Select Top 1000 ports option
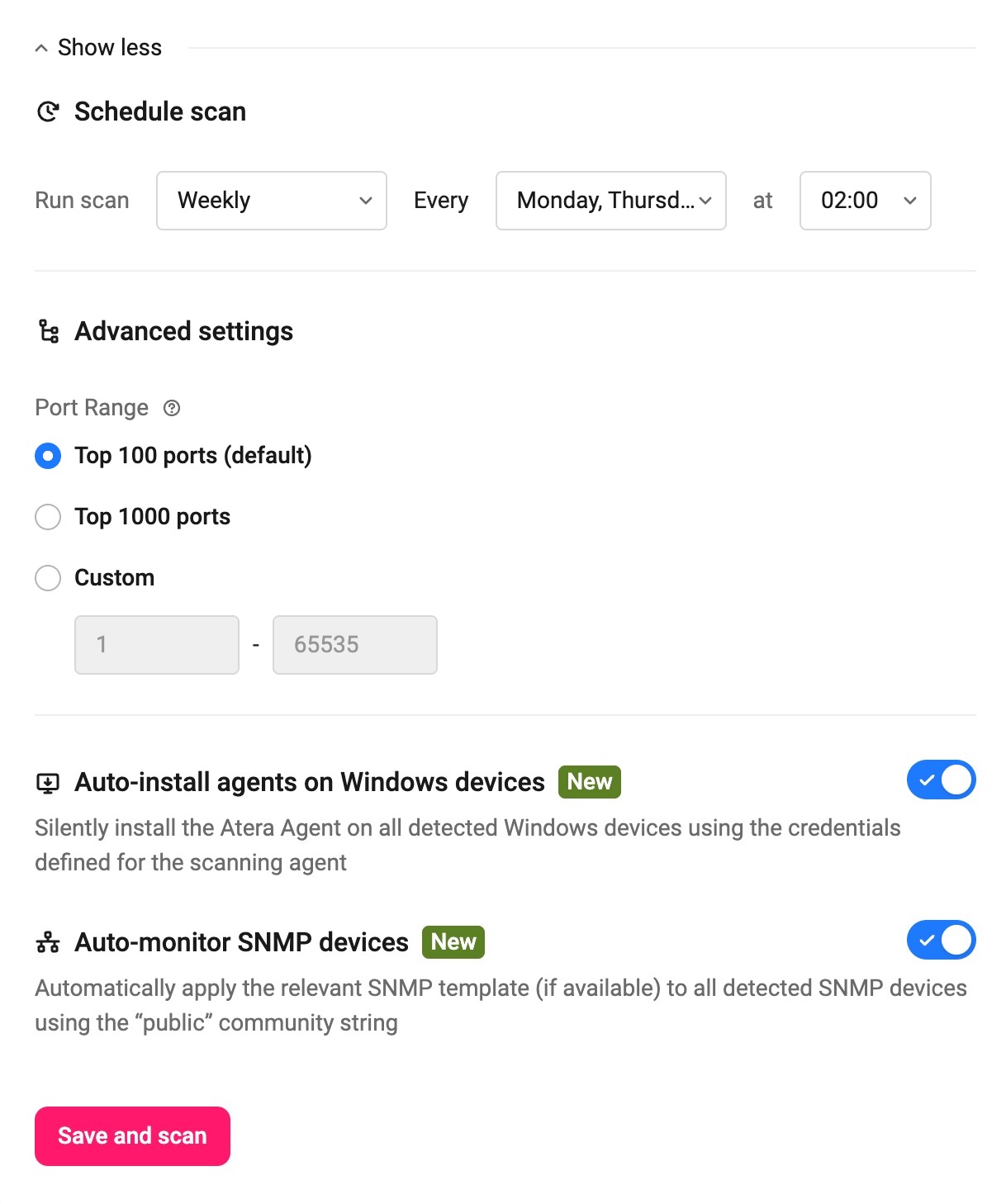1006x1204 pixels. (48, 517)
